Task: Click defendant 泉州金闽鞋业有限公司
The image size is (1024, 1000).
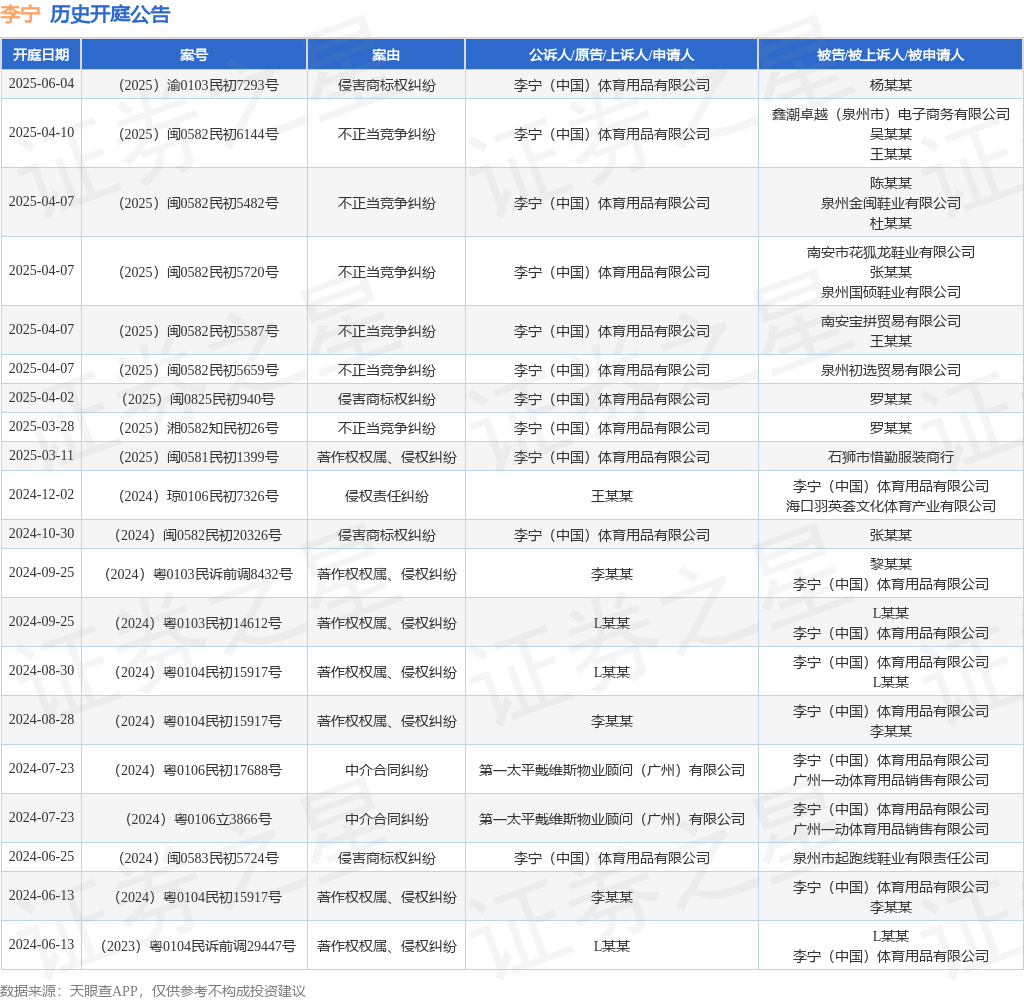Action: [x=890, y=204]
